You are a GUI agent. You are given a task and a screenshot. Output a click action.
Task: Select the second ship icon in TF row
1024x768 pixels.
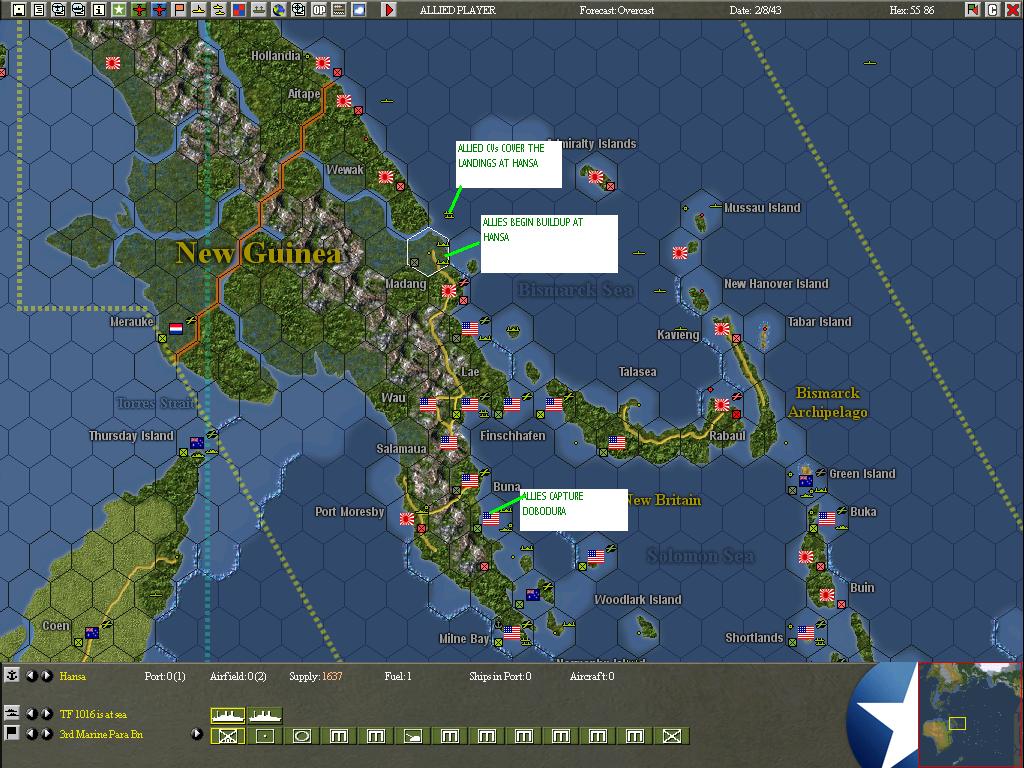[264, 716]
